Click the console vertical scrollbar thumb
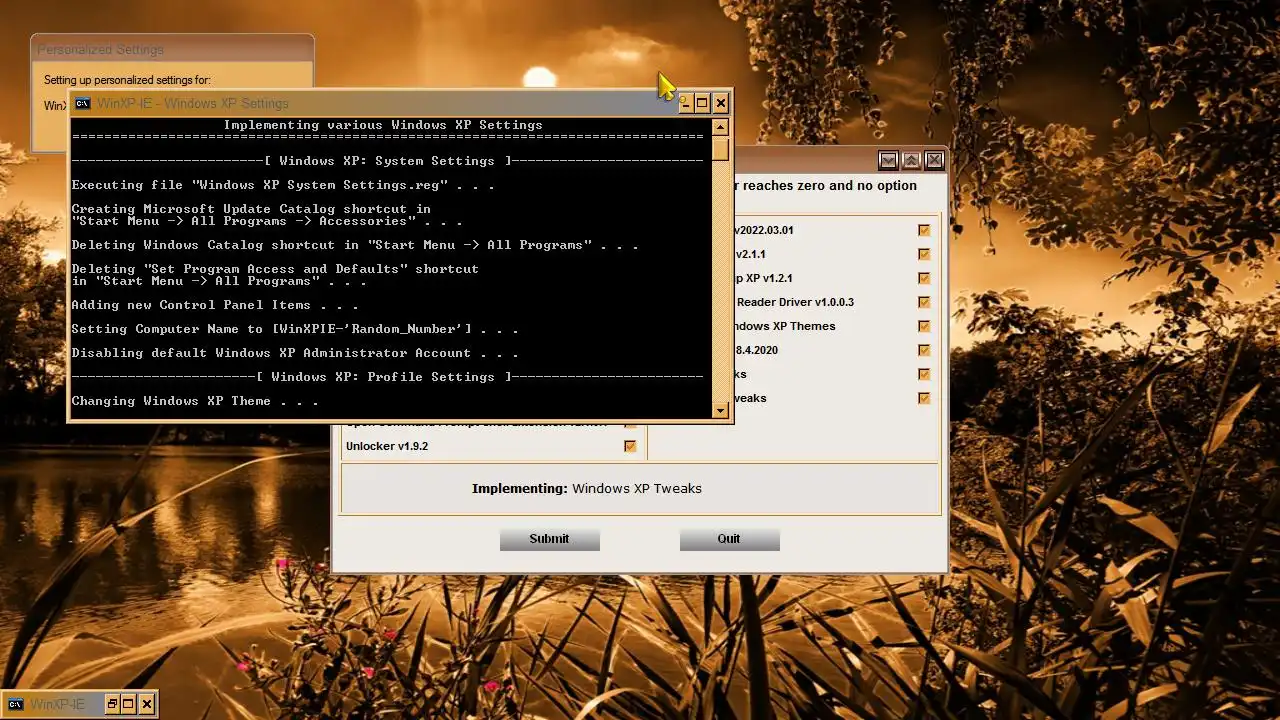The height and width of the screenshot is (720, 1280). (x=720, y=149)
